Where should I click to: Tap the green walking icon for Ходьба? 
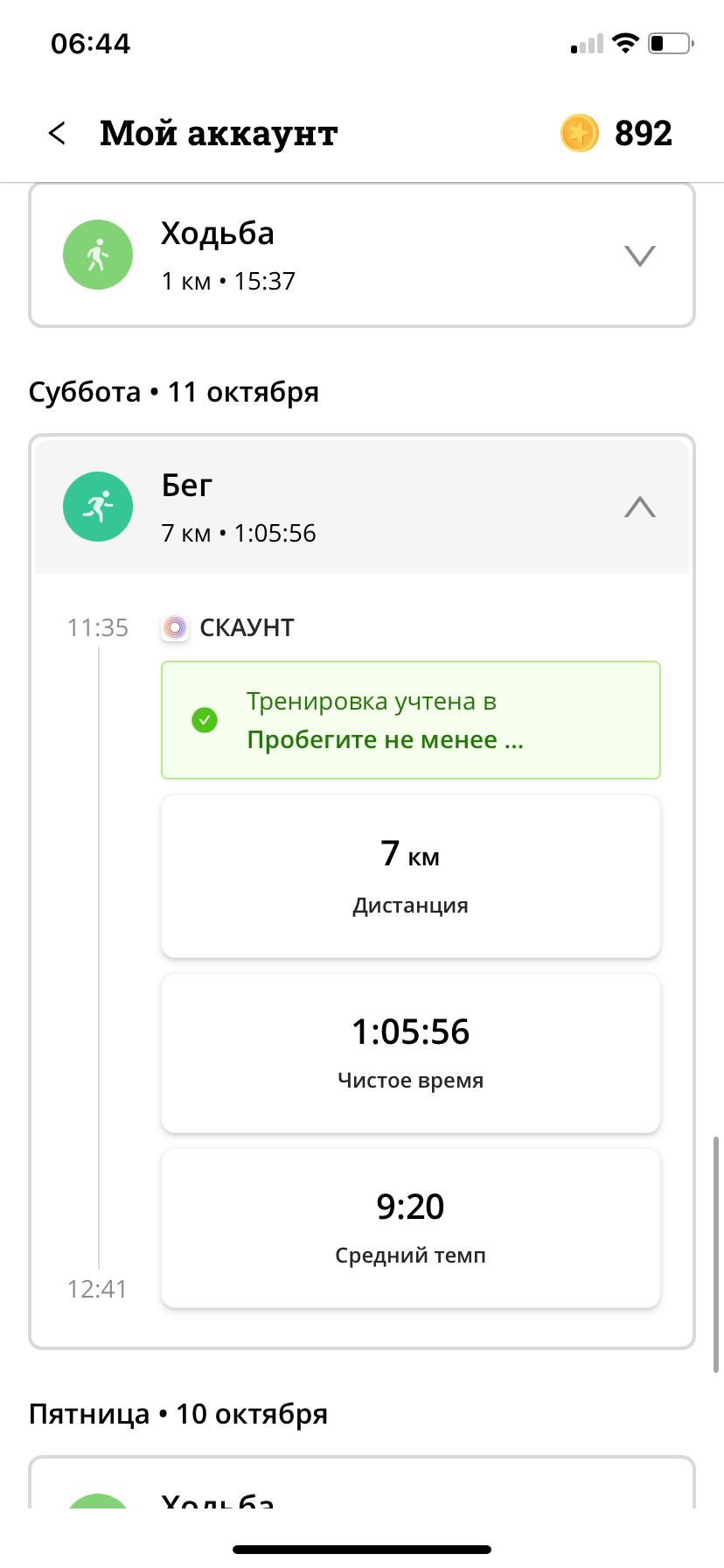[98, 255]
